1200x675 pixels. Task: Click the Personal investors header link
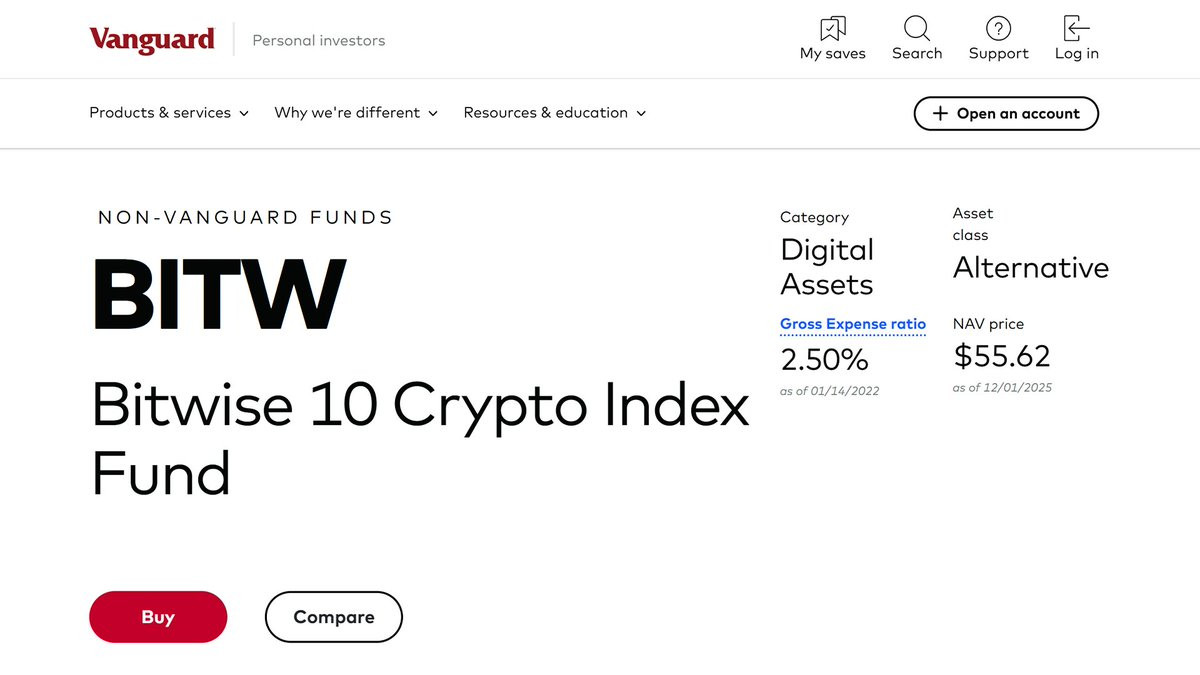pos(318,41)
